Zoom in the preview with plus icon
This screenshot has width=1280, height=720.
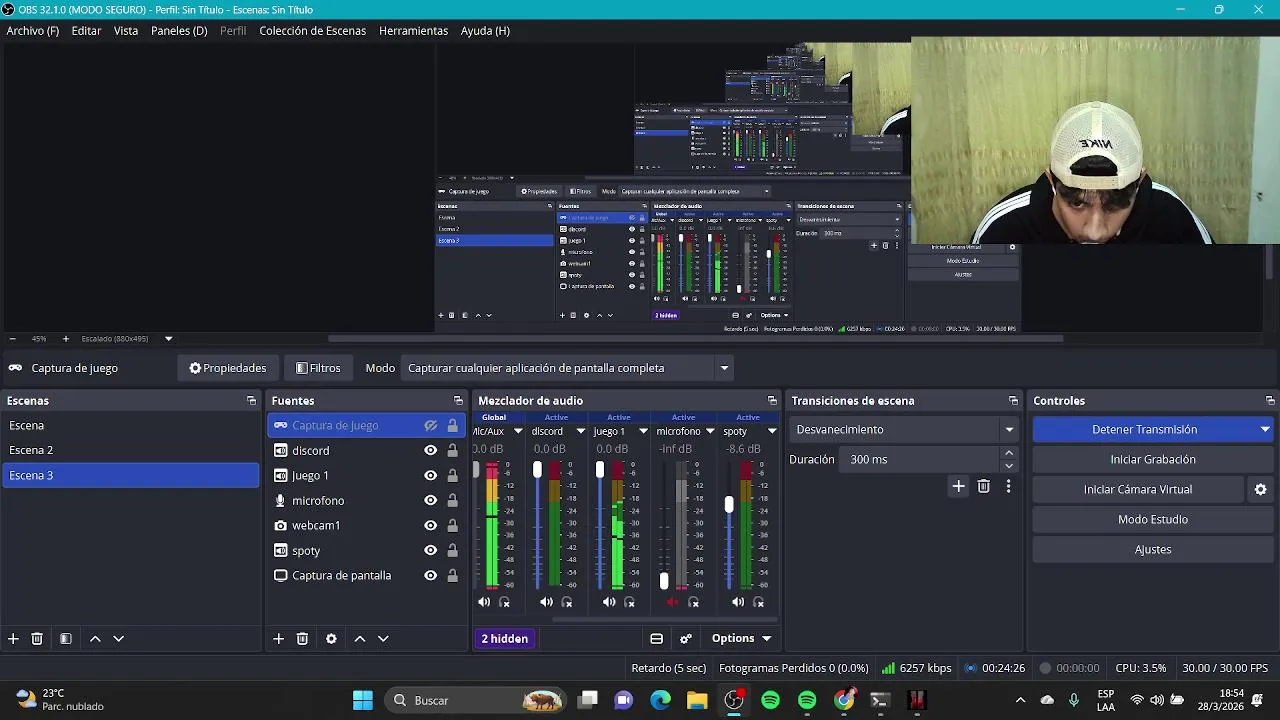tap(66, 339)
